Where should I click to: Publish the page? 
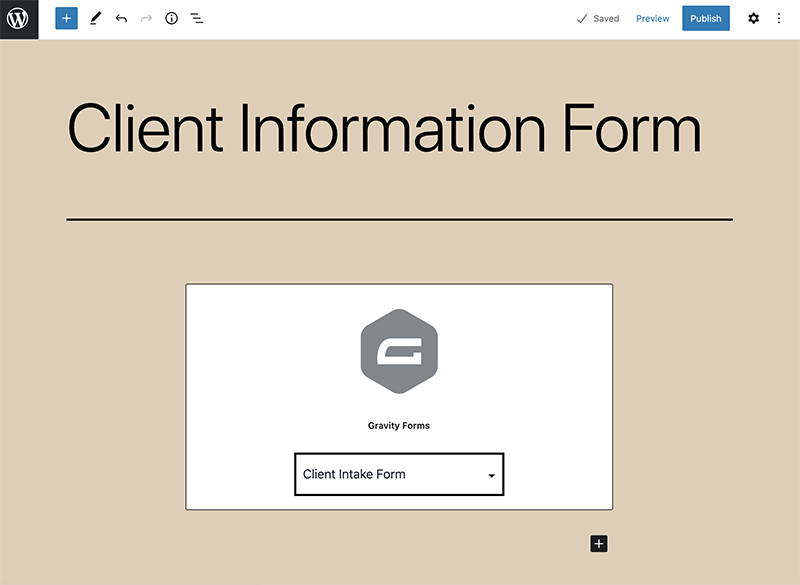tap(706, 19)
